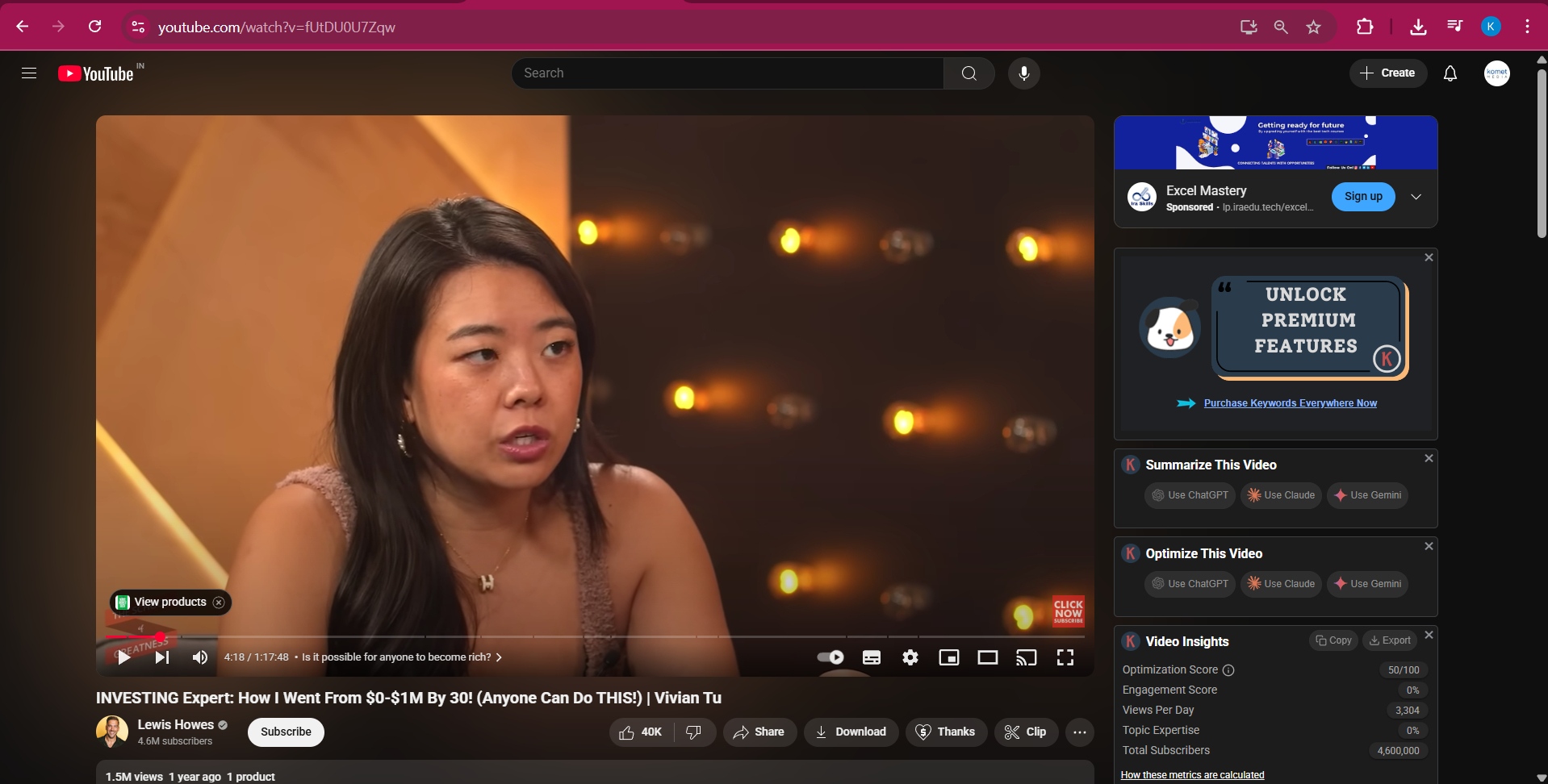Close the Optimize This Video panel
This screenshot has height=784, width=1548.
1429,546
